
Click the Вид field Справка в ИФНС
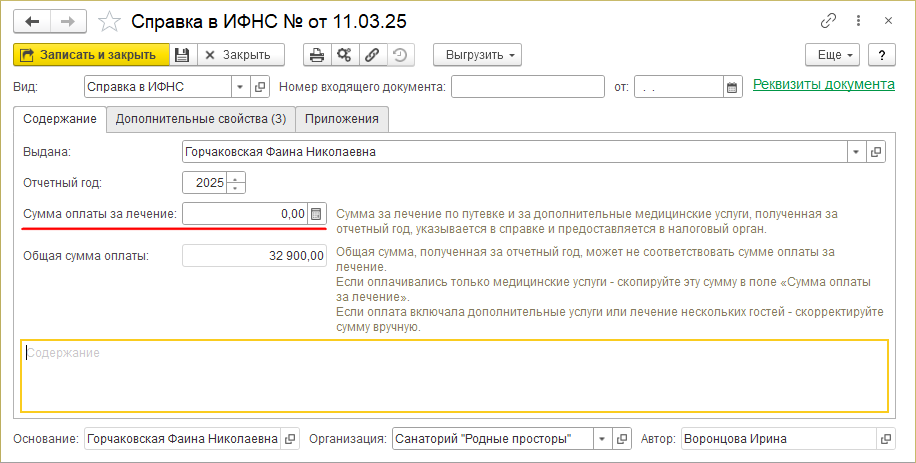[158, 87]
